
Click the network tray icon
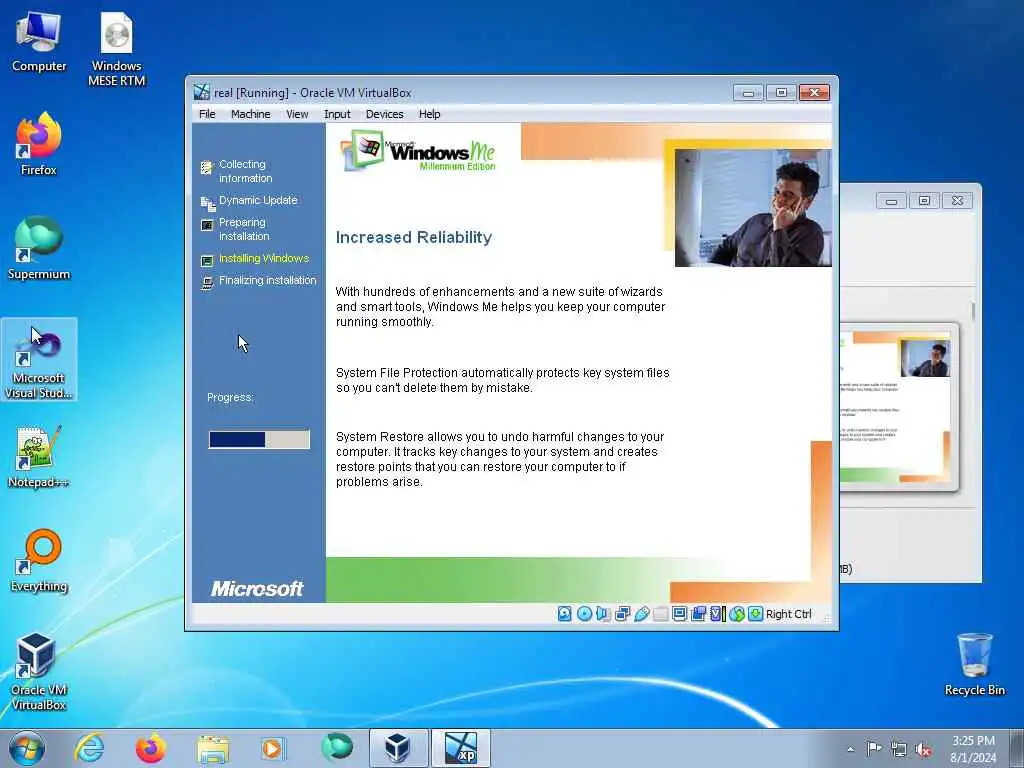pyautogui.click(x=899, y=749)
